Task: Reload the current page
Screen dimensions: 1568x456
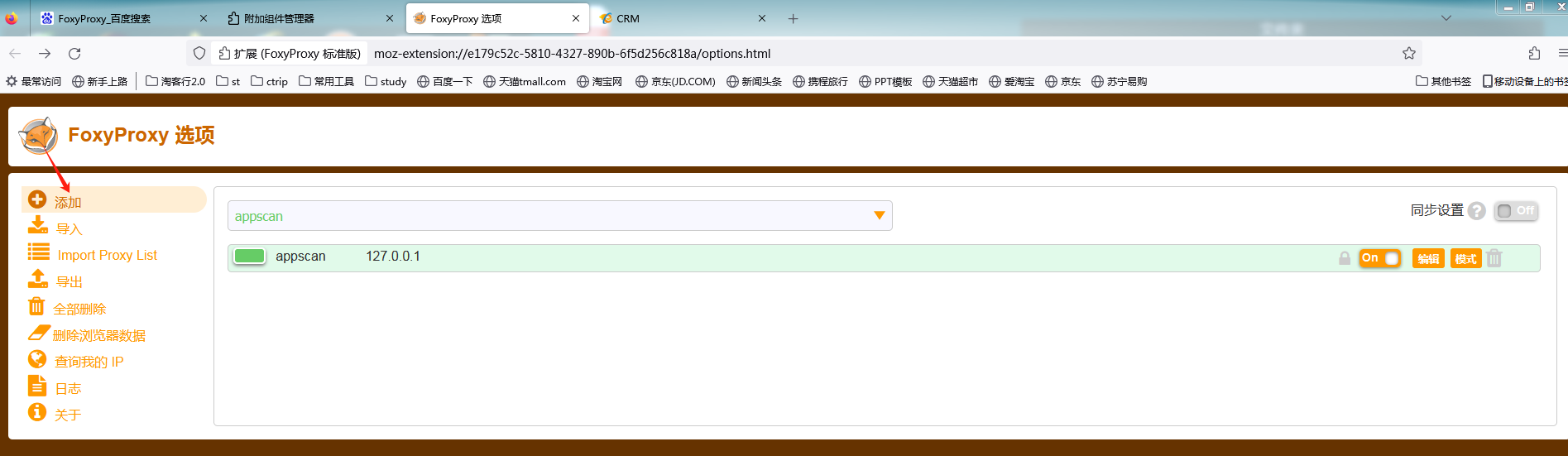Action: tap(74, 54)
